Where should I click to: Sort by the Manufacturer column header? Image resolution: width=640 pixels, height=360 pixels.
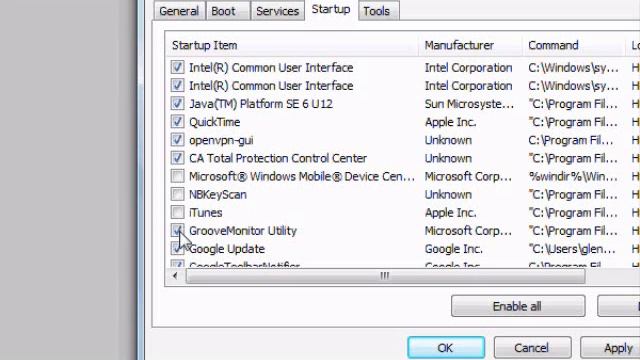tap(470, 45)
